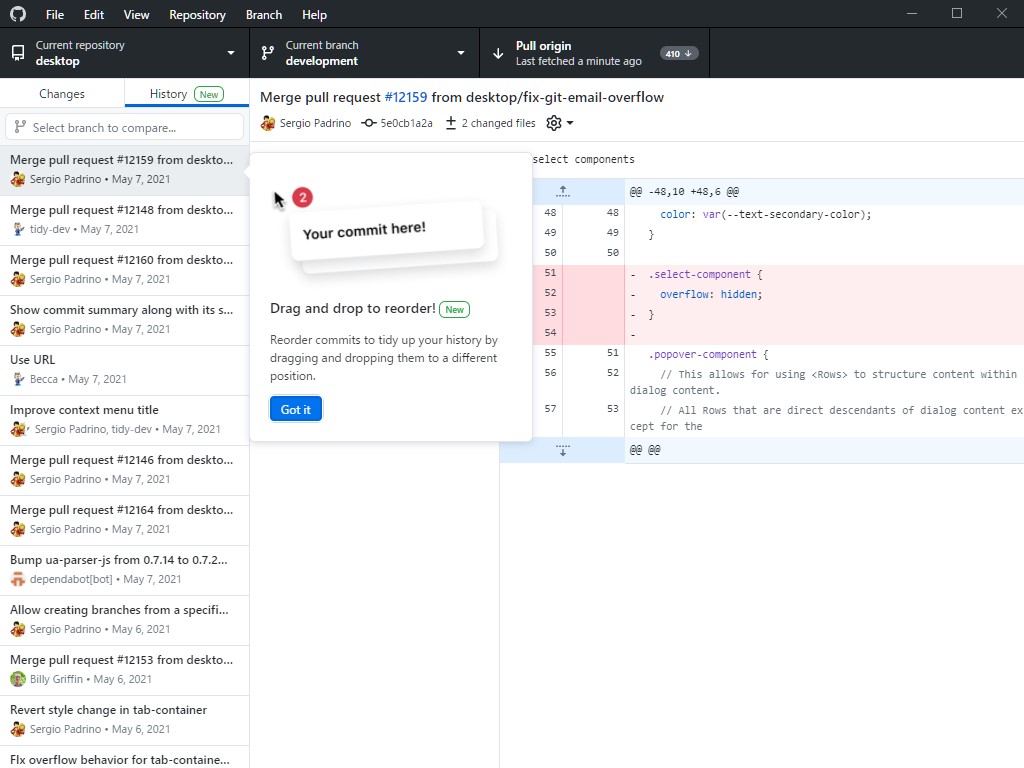This screenshot has width=1024, height=768.
Task: Select the History tab
Action: (x=186, y=94)
